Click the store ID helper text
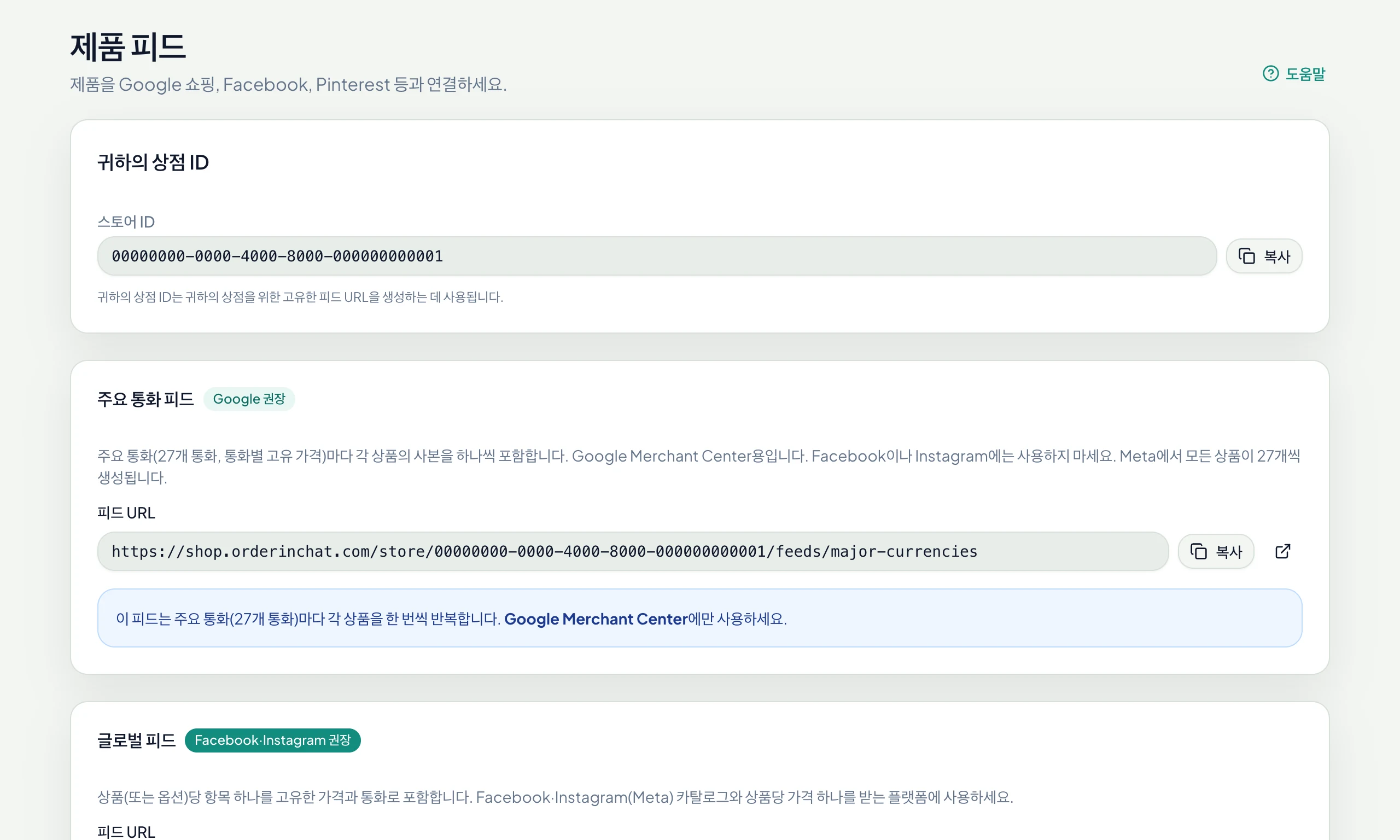The width and height of the screenshot is (1400, 840). (300, 297)
